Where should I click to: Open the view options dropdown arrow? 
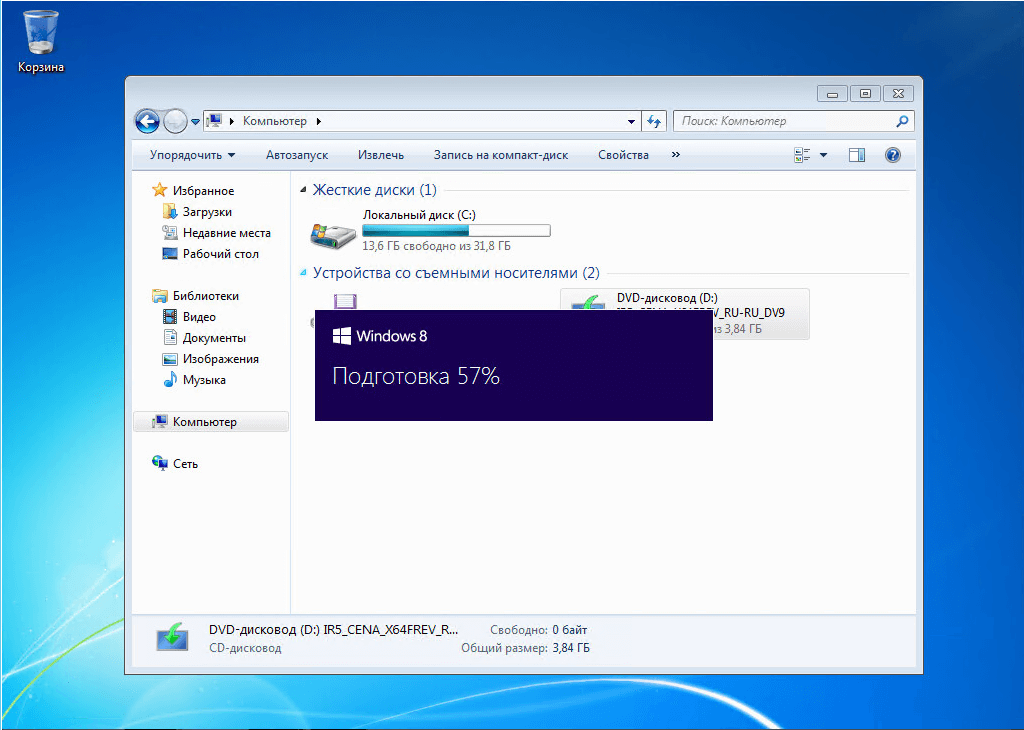(824, 155)
